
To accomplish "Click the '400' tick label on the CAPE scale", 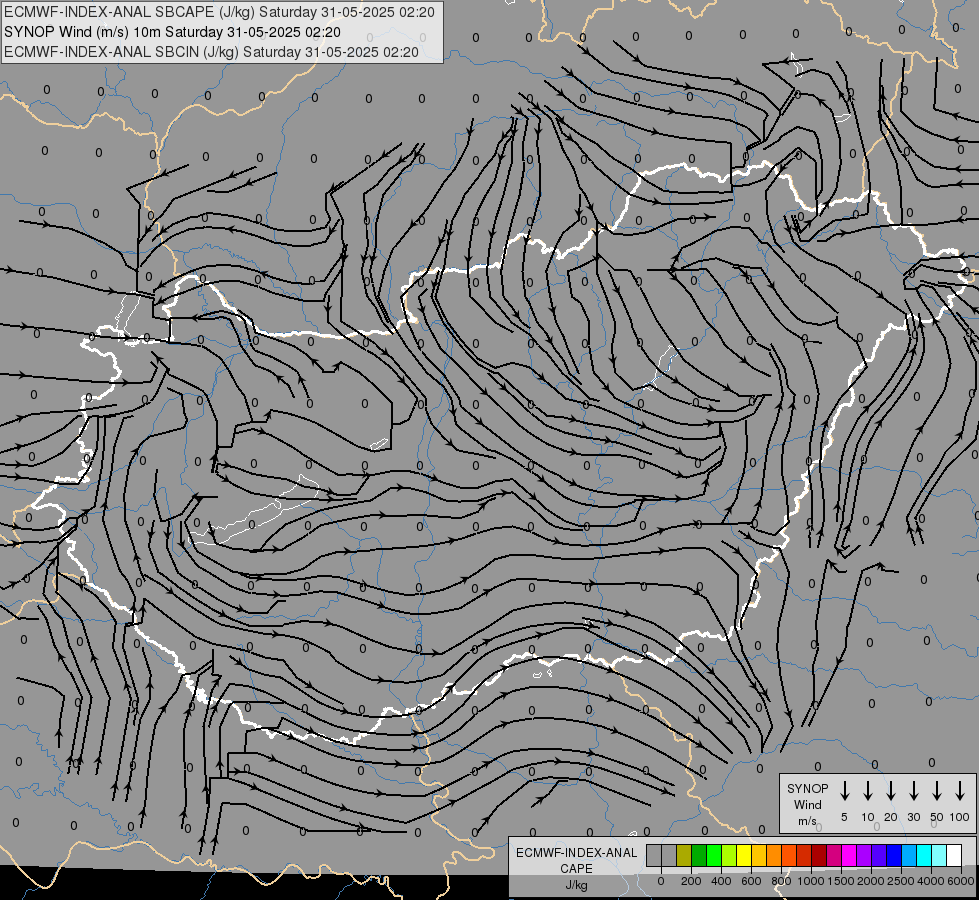I will tap(721, 881).
